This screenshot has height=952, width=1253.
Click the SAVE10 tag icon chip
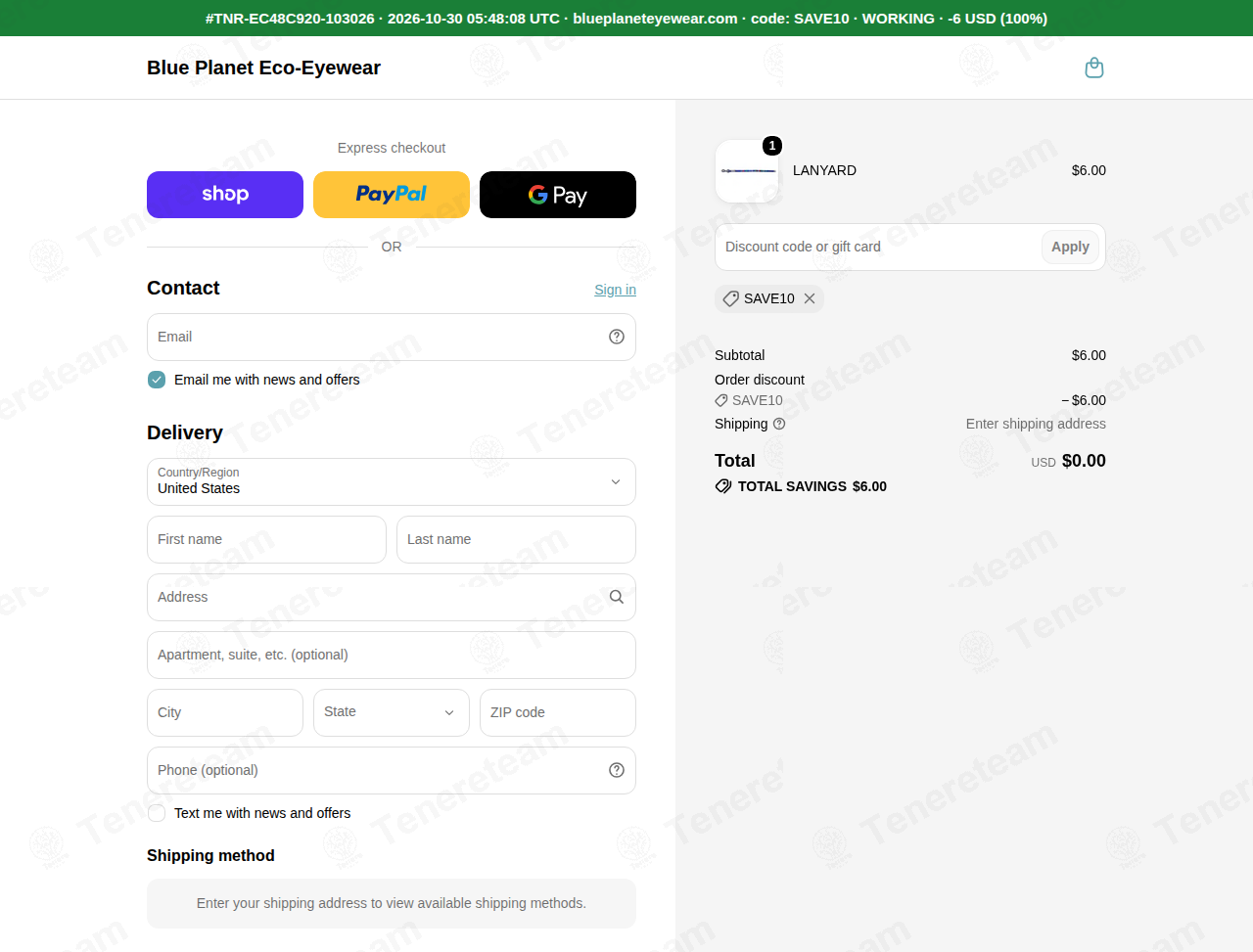click(x=731, y=298)
